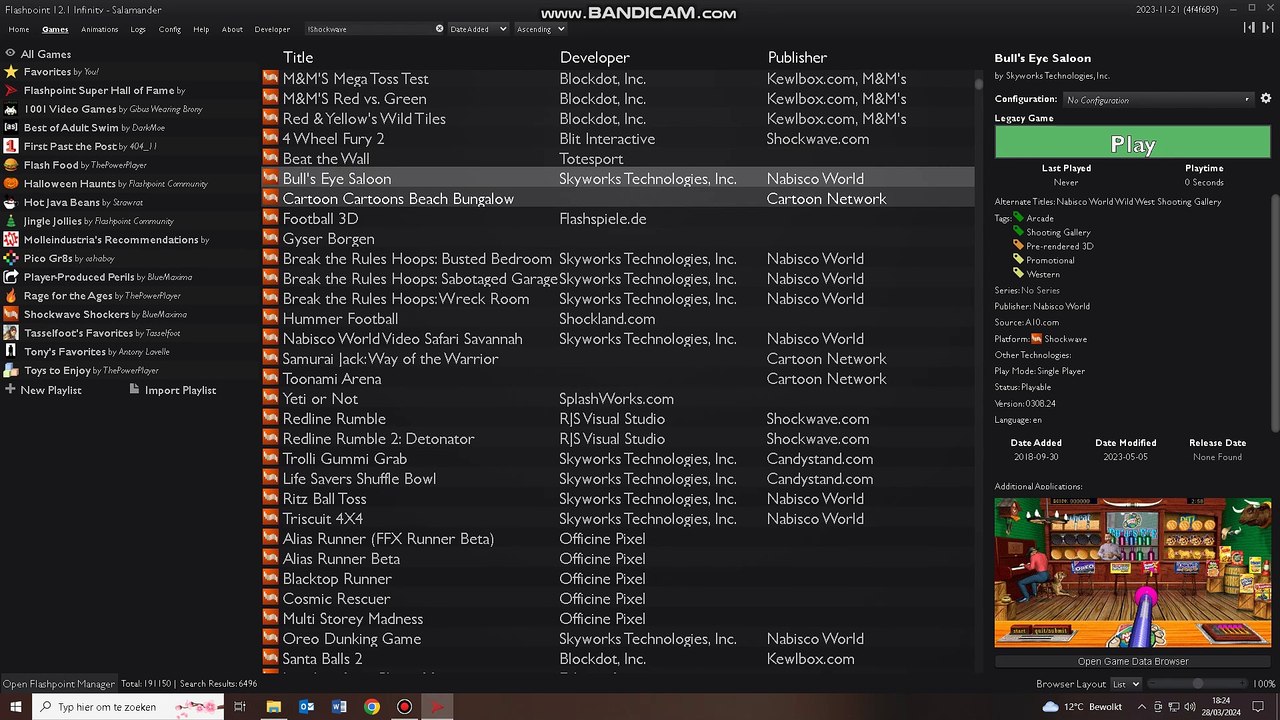Image resolution: width=1280 pixels, height=720 pixels.
Task: Collapse the right sidebar with the arrow icon
Action: coord(1268,28)
